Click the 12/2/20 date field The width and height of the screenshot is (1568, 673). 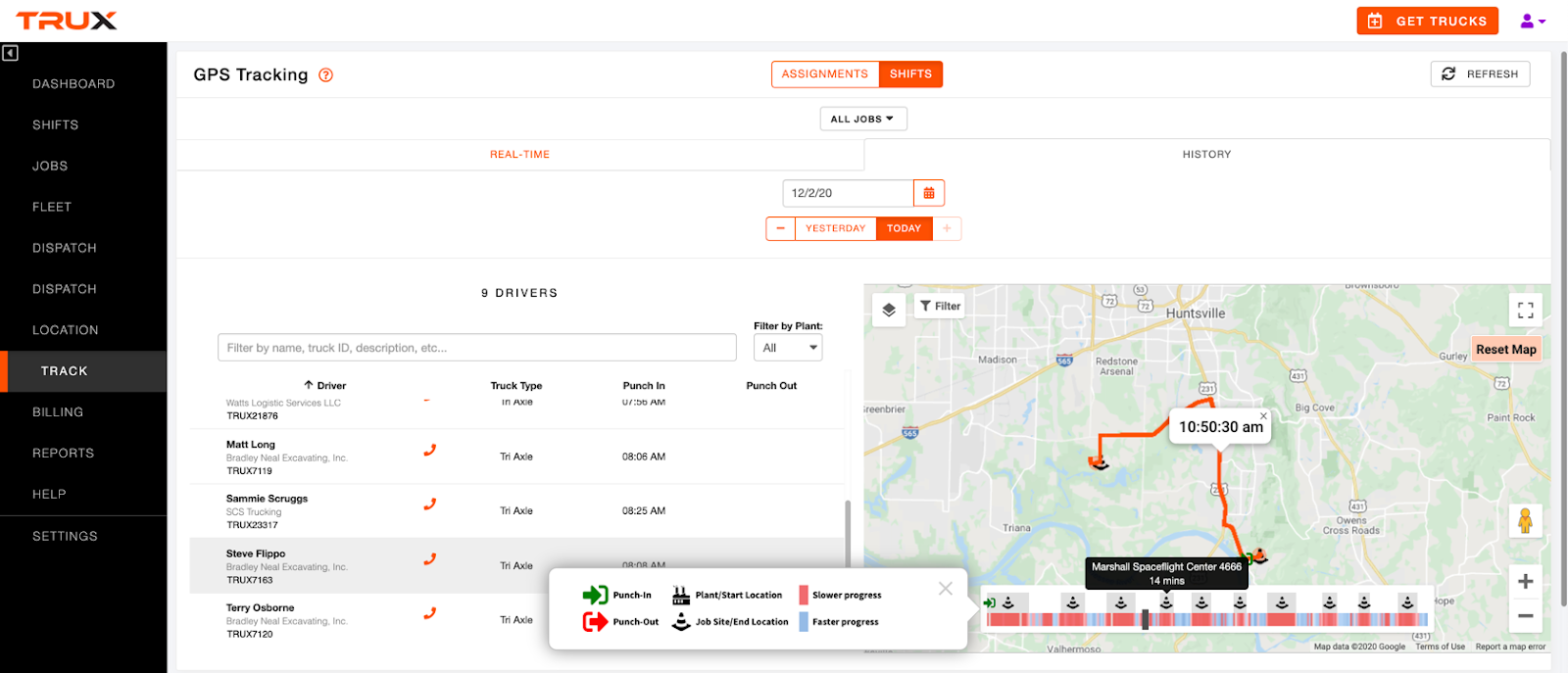tap(848, 193)
